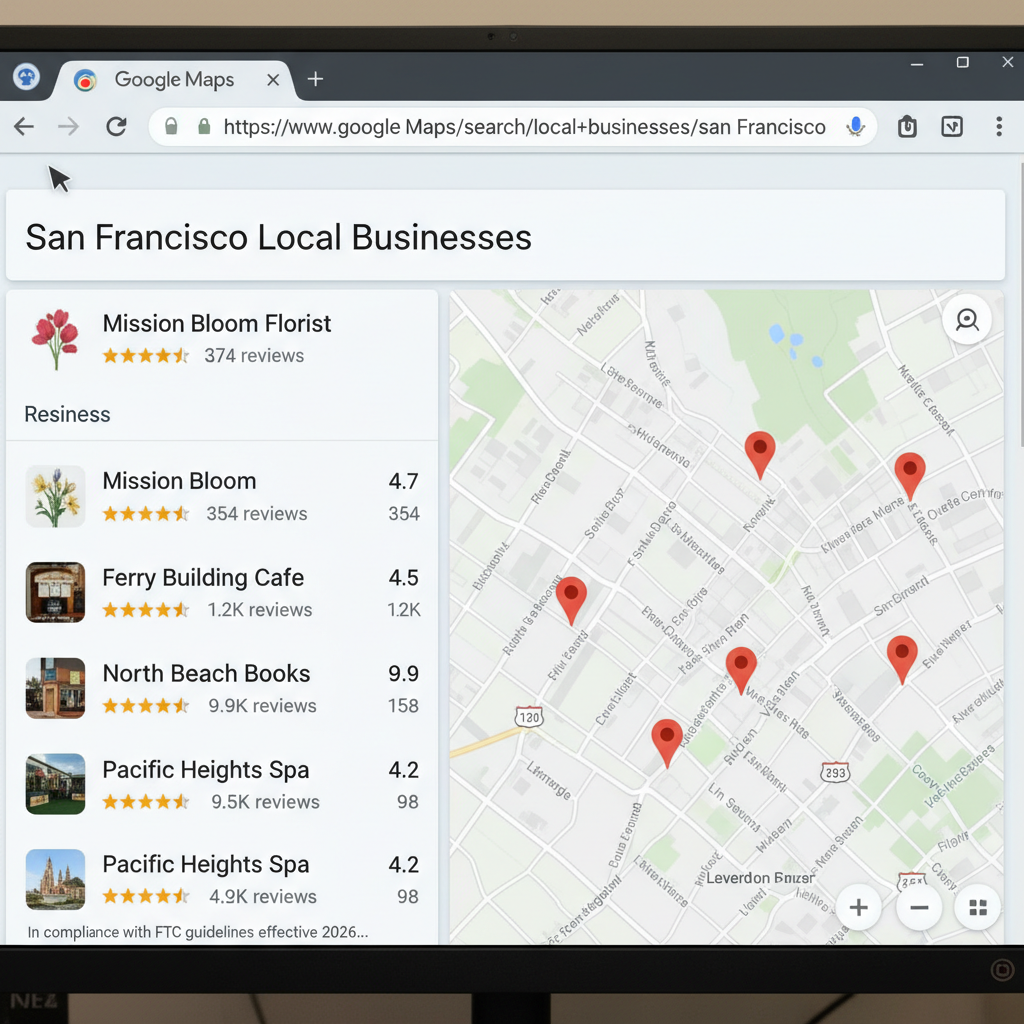Open the Ferry Building Cafe listing
The width and height of the screenshot is (1024, 1024).
pyautogui.click(x=222, y=592)
